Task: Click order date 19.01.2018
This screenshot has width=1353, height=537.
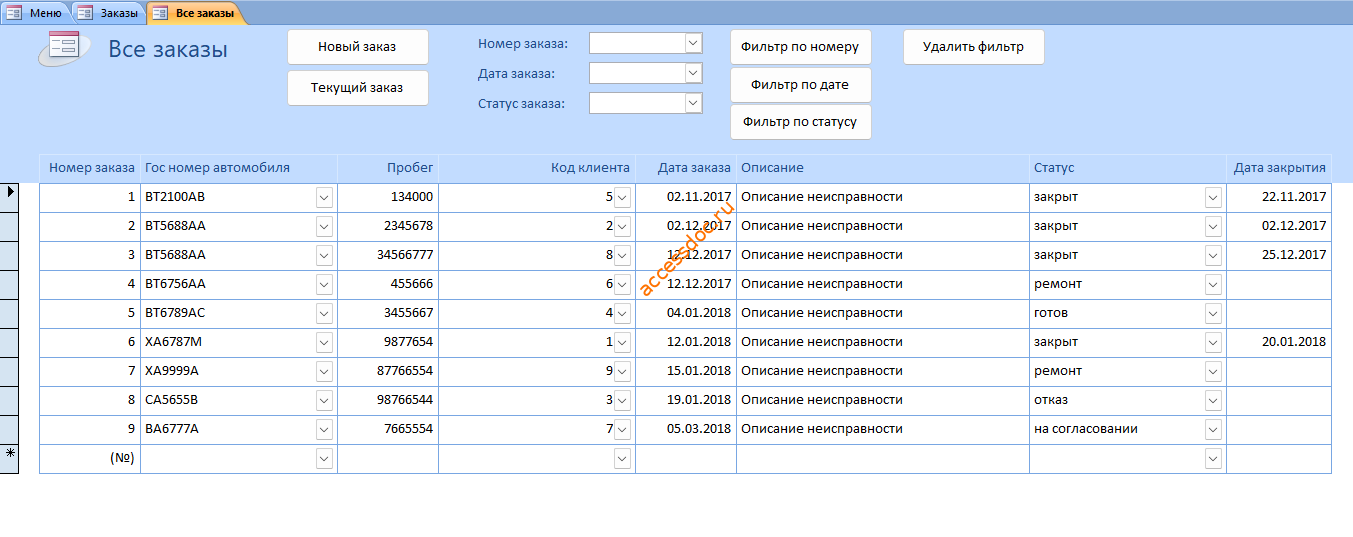Action: pos(686,401)
